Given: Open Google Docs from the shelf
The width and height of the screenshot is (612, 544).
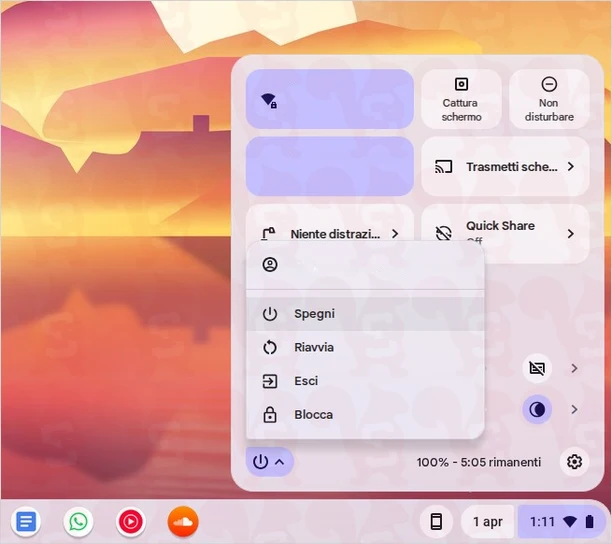Looking at the screenshot, I should pos(26,521).
